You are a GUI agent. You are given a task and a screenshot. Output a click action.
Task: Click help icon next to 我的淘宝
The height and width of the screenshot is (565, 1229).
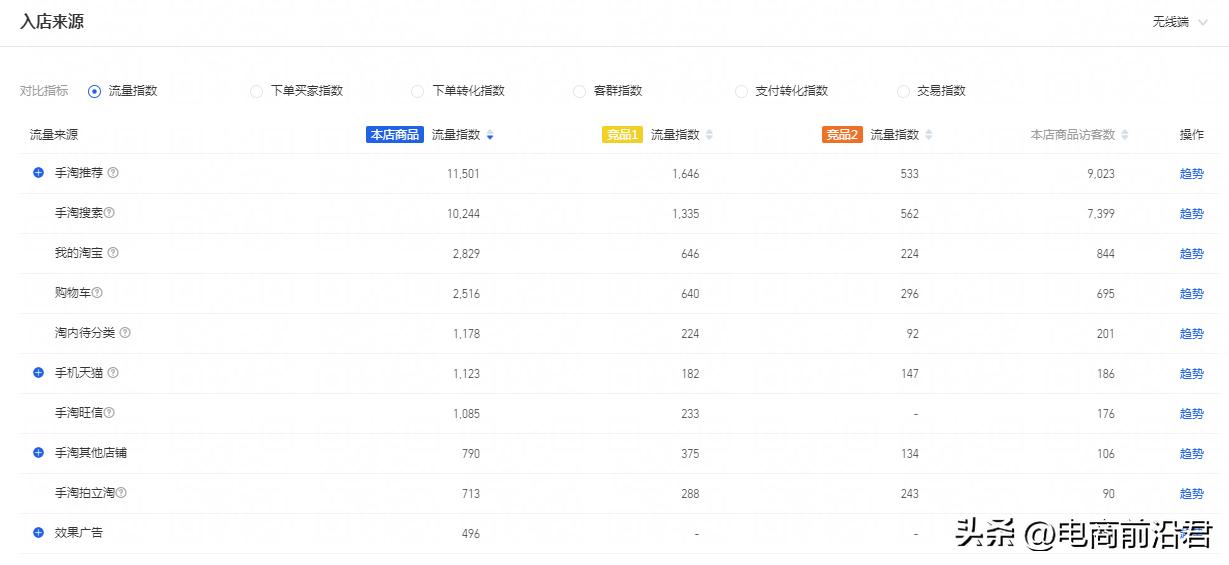(x=113, y=253)
